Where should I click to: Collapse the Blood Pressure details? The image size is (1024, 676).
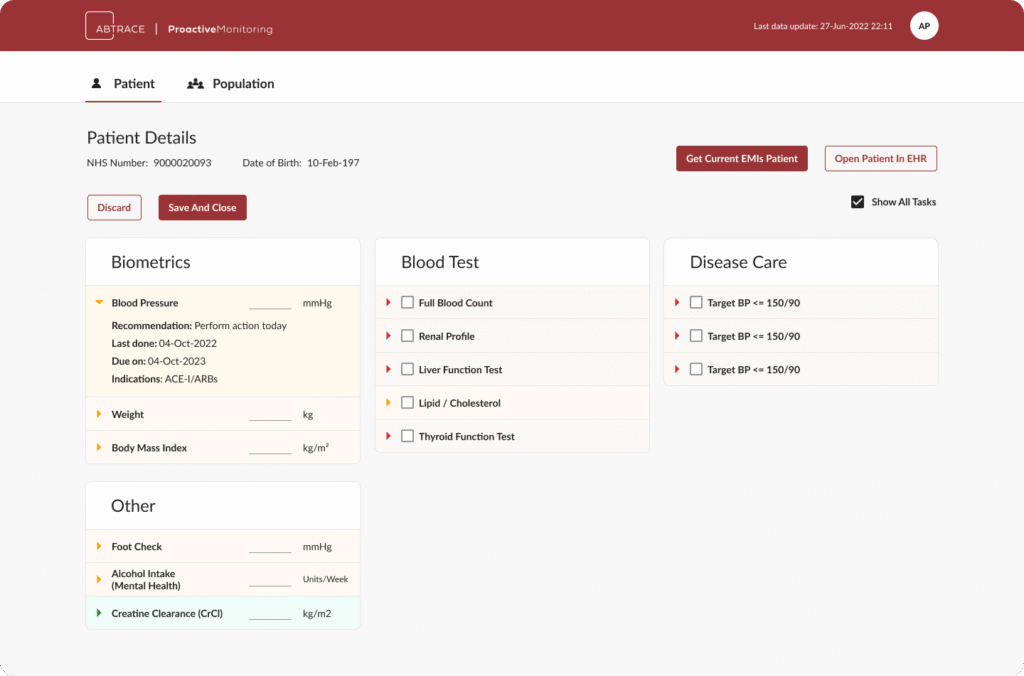click(x=99, y=303)
